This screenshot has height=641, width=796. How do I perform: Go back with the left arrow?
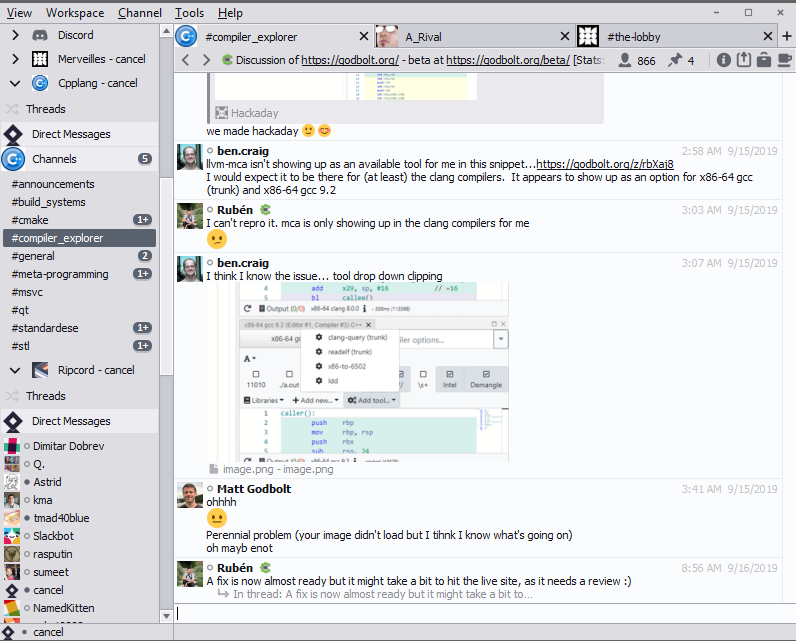[x=186, y=60]
